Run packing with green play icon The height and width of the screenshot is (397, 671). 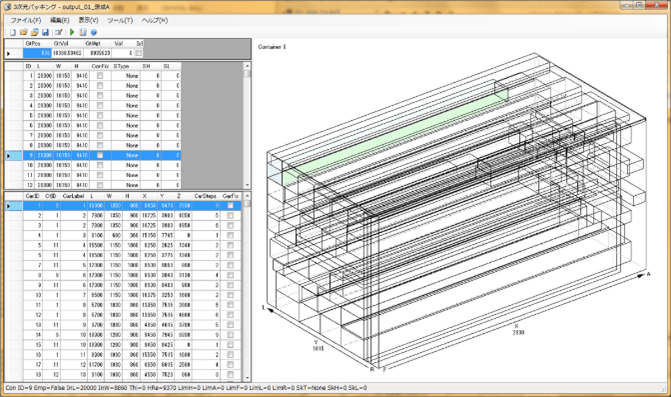(x=72, y=32)
